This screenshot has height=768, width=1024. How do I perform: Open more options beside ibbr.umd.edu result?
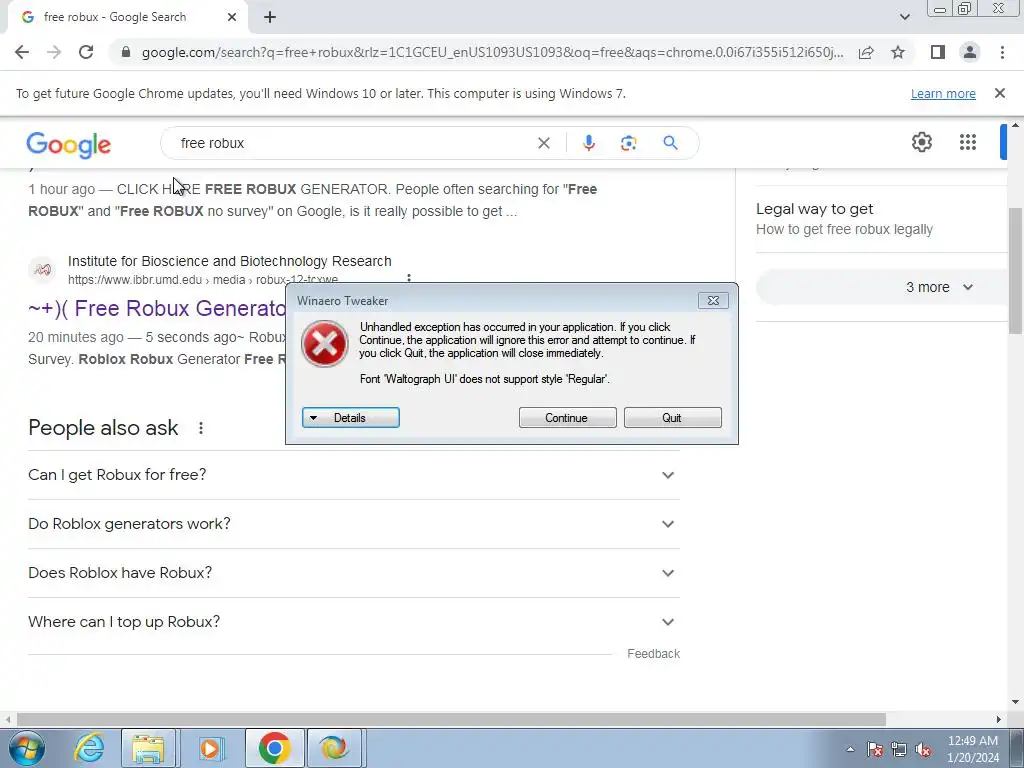click(x=409, y=279)
